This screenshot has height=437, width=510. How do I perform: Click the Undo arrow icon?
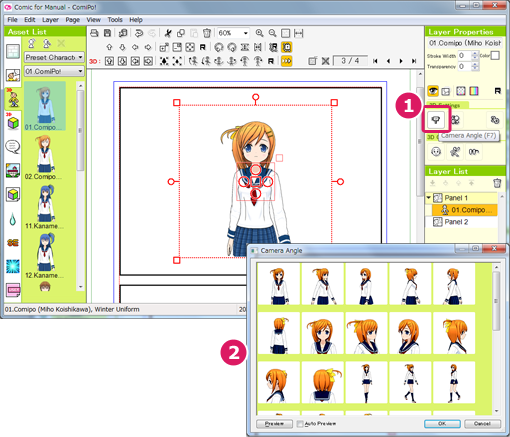(x=139, y=33)
